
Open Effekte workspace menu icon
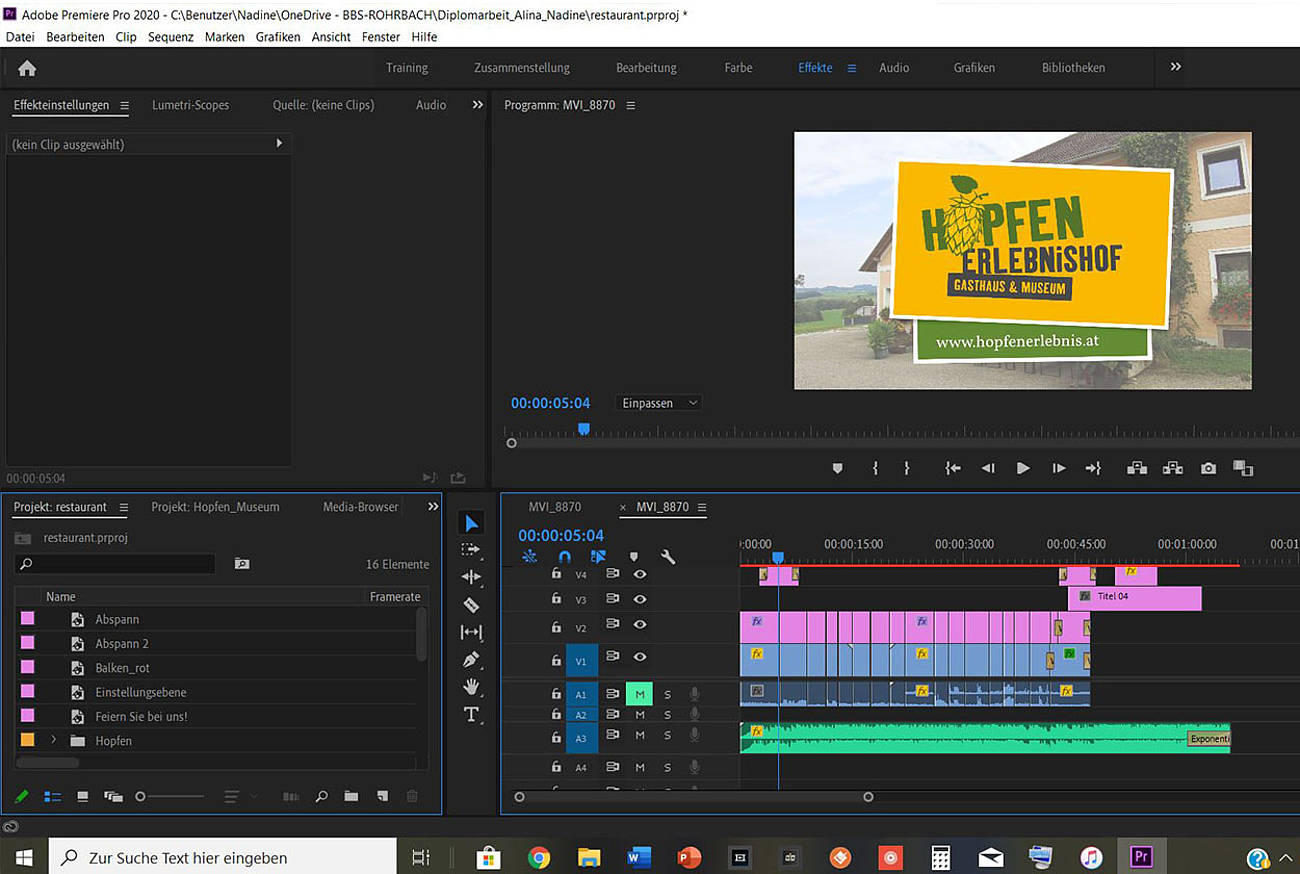tap(852, 68)
